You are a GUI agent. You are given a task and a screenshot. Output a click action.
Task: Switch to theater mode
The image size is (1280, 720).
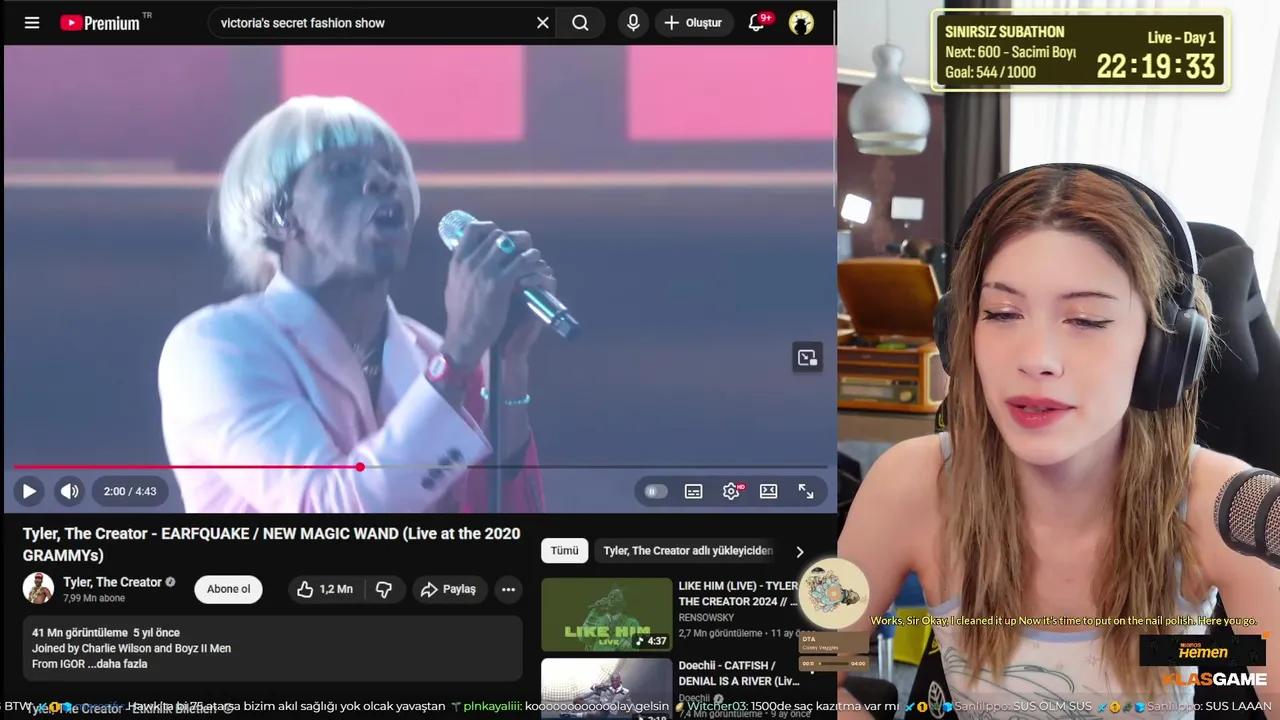pos(768,491)
